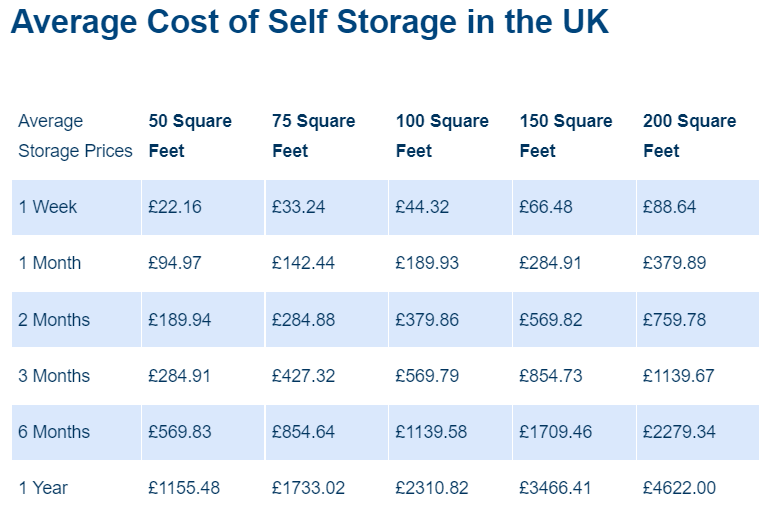This screenshot has width=760, height=516.
Task: Click the £1155.48 price cell
Action: pos(184,488)
